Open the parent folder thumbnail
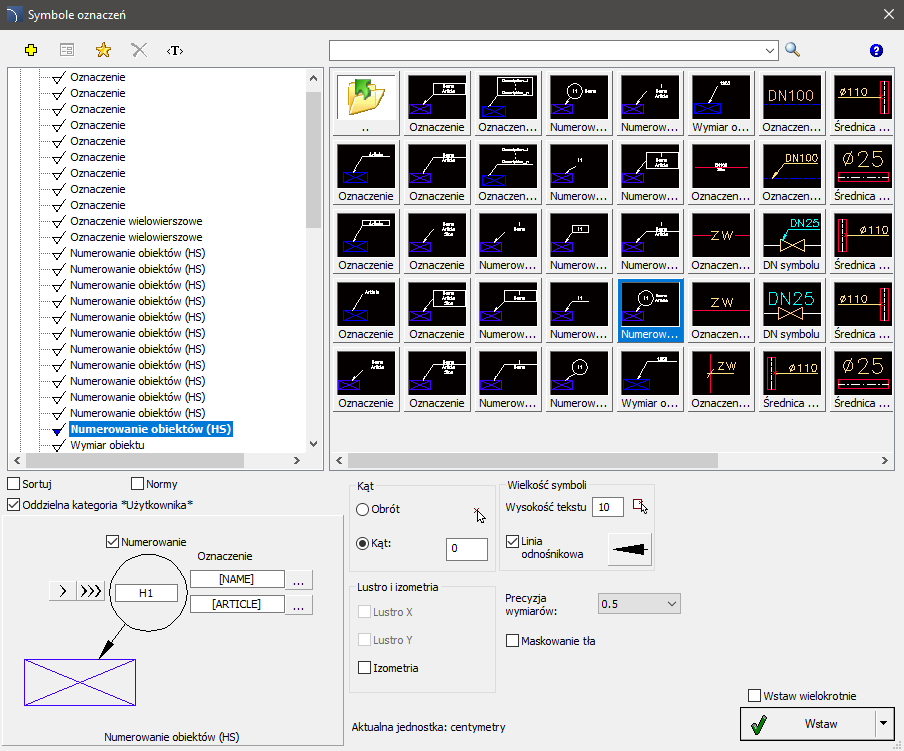The width and height of the screenshot is (904, 751). [366, 98]
